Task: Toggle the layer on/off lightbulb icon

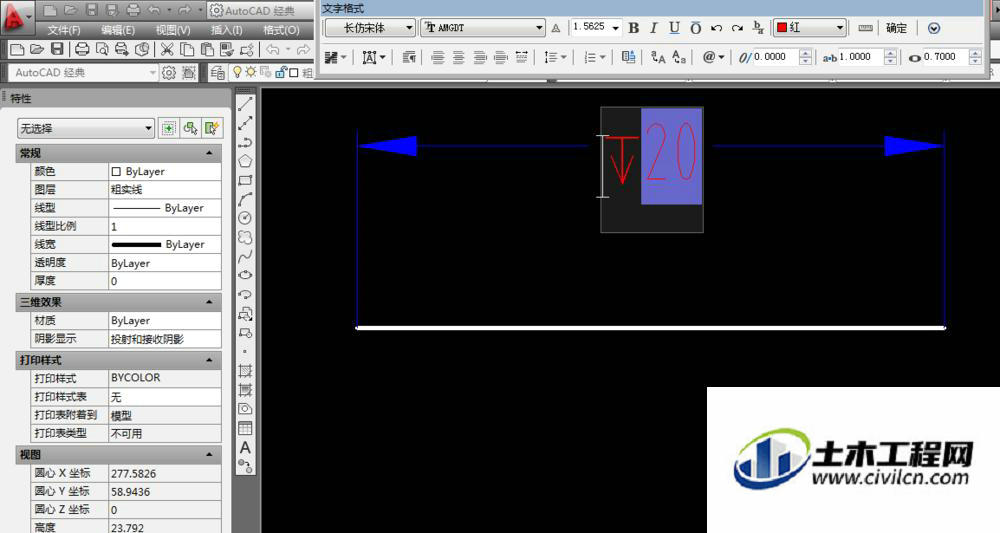Action: tap(237, 72)
